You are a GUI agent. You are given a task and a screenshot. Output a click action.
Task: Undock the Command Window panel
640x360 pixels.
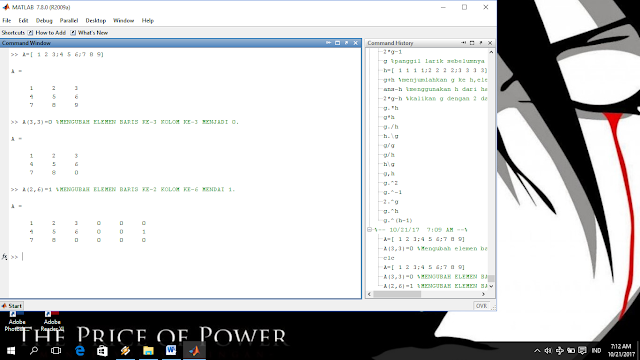coord(347,43)
